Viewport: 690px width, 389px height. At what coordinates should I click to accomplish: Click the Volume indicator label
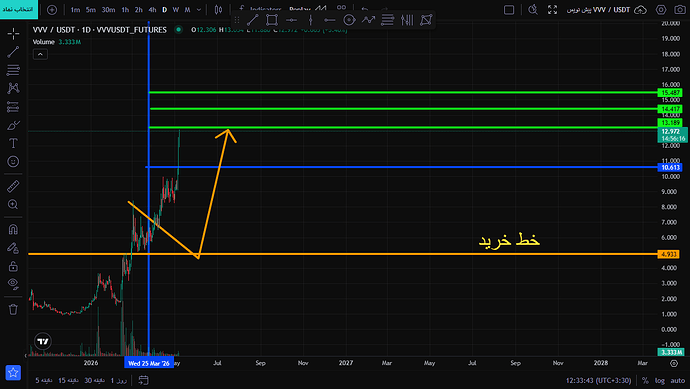coord(44,42)
